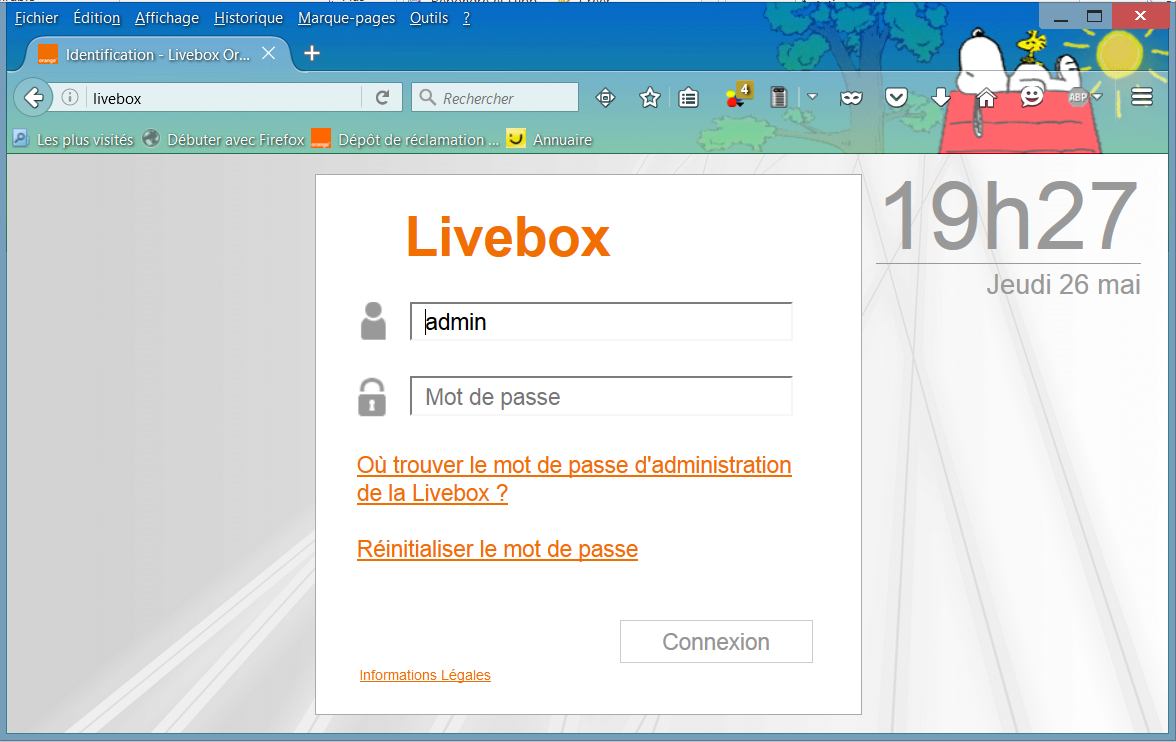Bookmark this page with the star icon
The width and height of the screenshot is (1176, 742).
click(649, 97)
